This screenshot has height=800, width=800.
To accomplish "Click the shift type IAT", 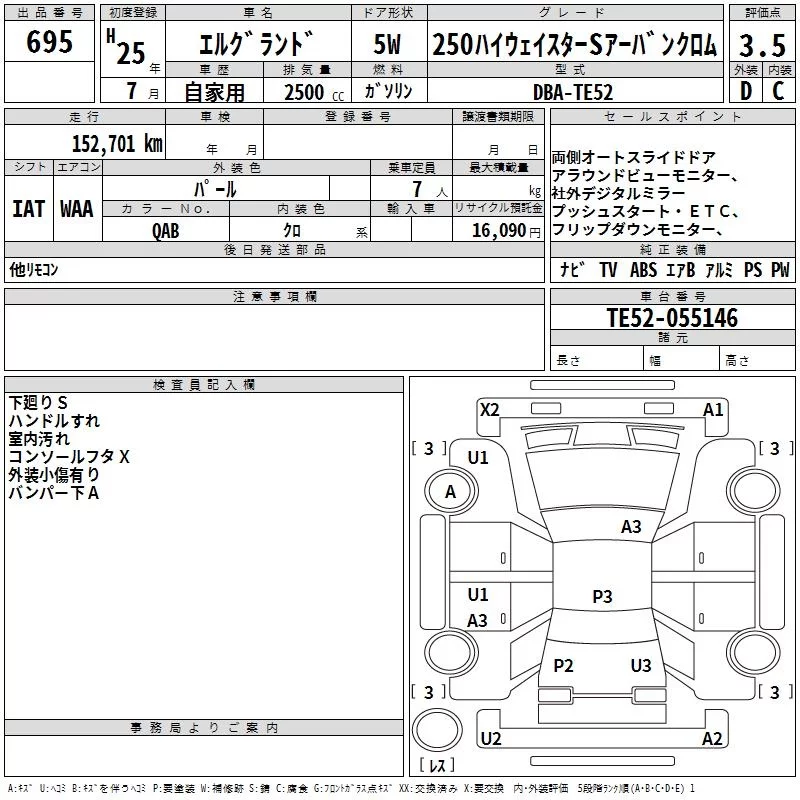I will click(x=28, y=209).
